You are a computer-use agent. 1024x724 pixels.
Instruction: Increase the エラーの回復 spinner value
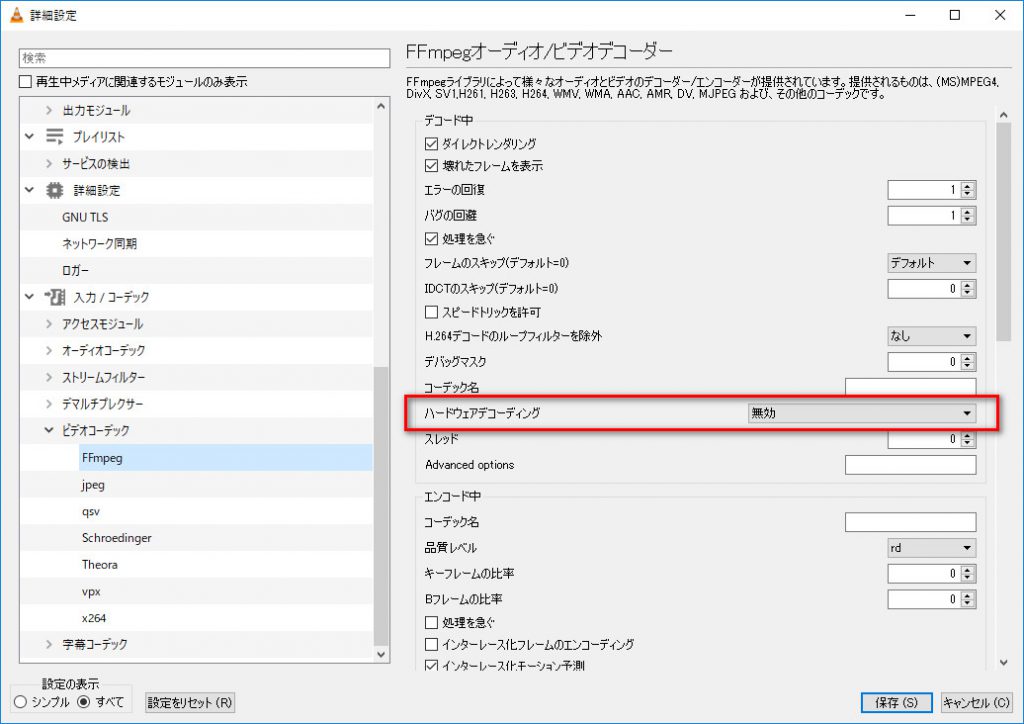tap(968, 186)
